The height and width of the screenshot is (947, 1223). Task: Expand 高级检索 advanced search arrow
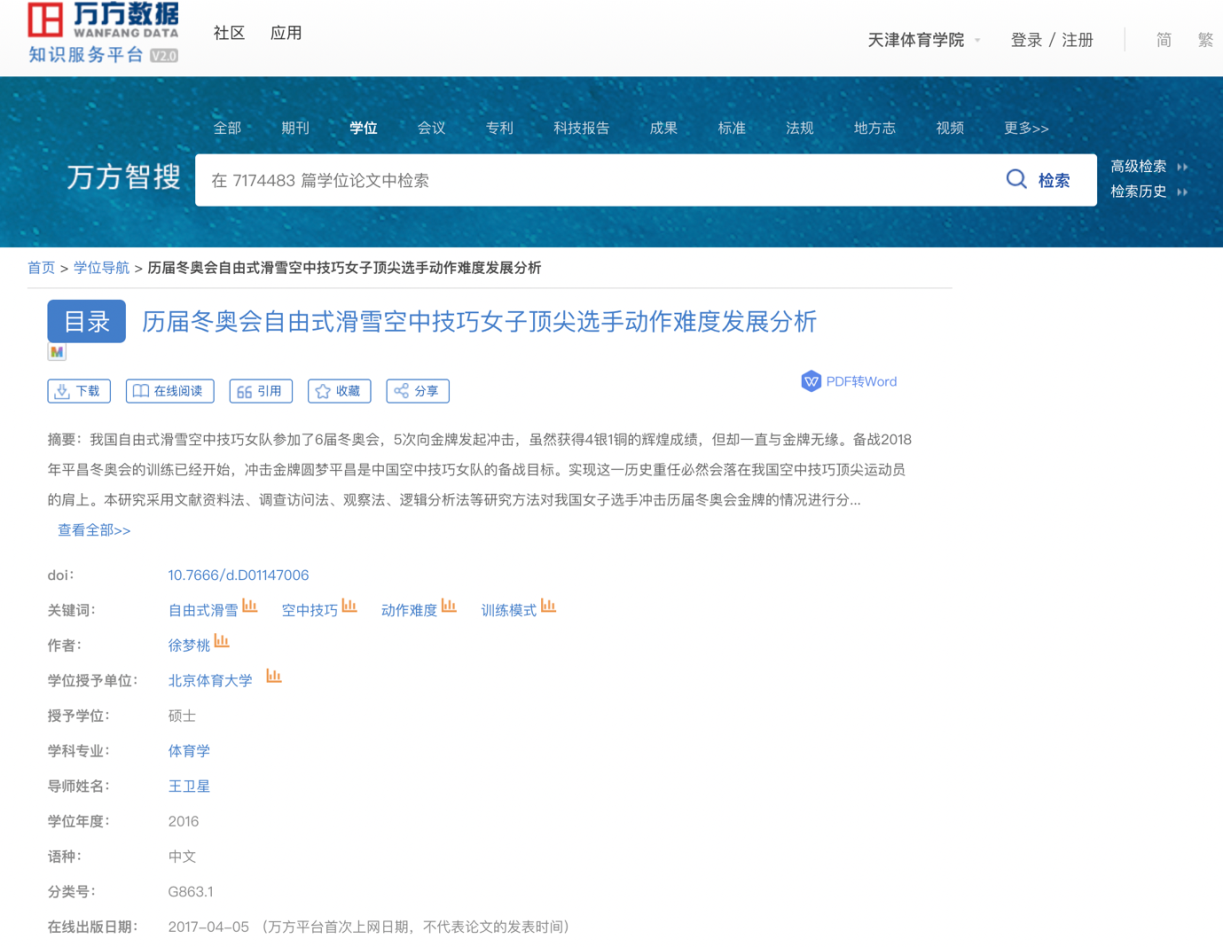1182,167
